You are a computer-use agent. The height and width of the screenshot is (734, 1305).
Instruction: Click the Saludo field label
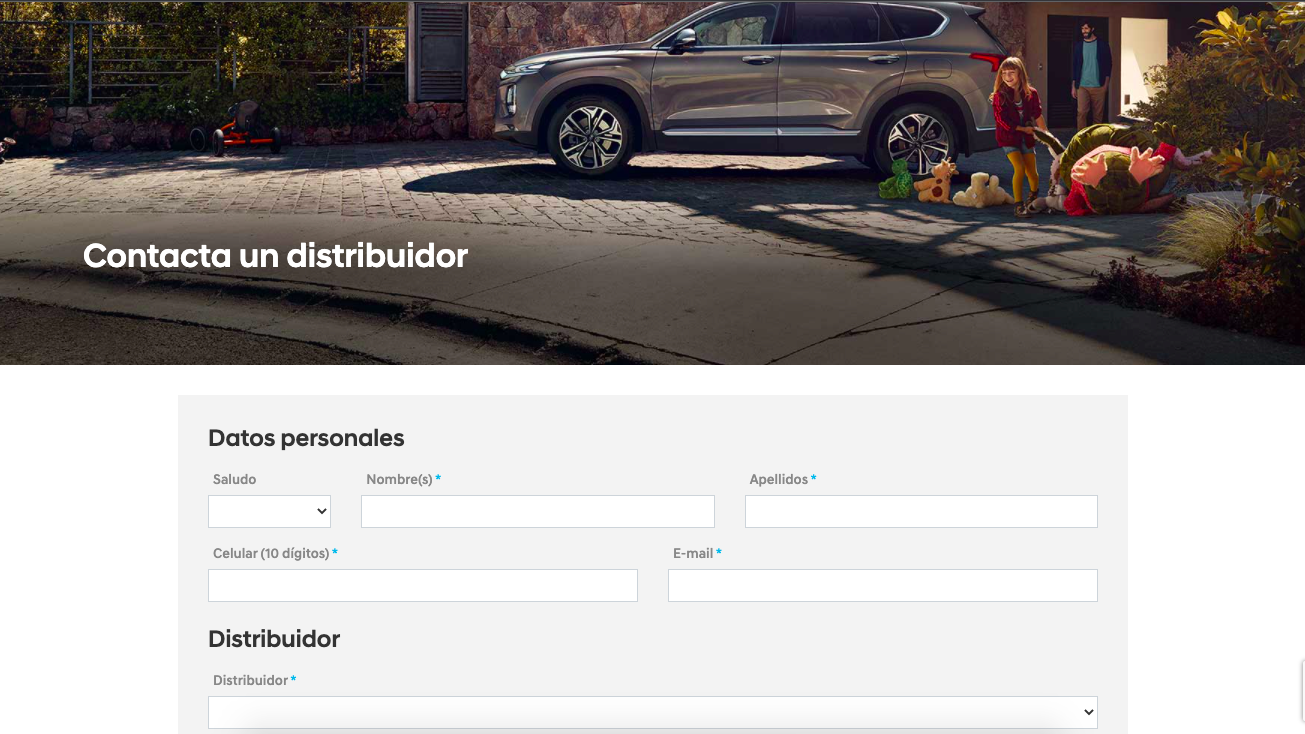pyautogui.click(x=234, y=479)
